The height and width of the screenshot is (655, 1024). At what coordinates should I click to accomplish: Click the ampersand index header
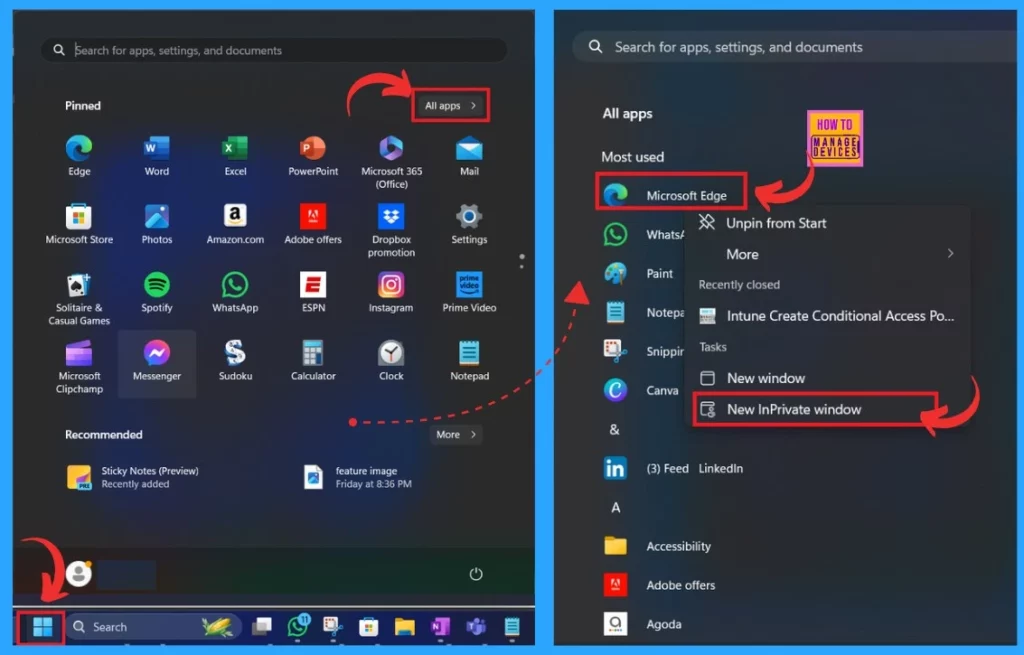615,430
